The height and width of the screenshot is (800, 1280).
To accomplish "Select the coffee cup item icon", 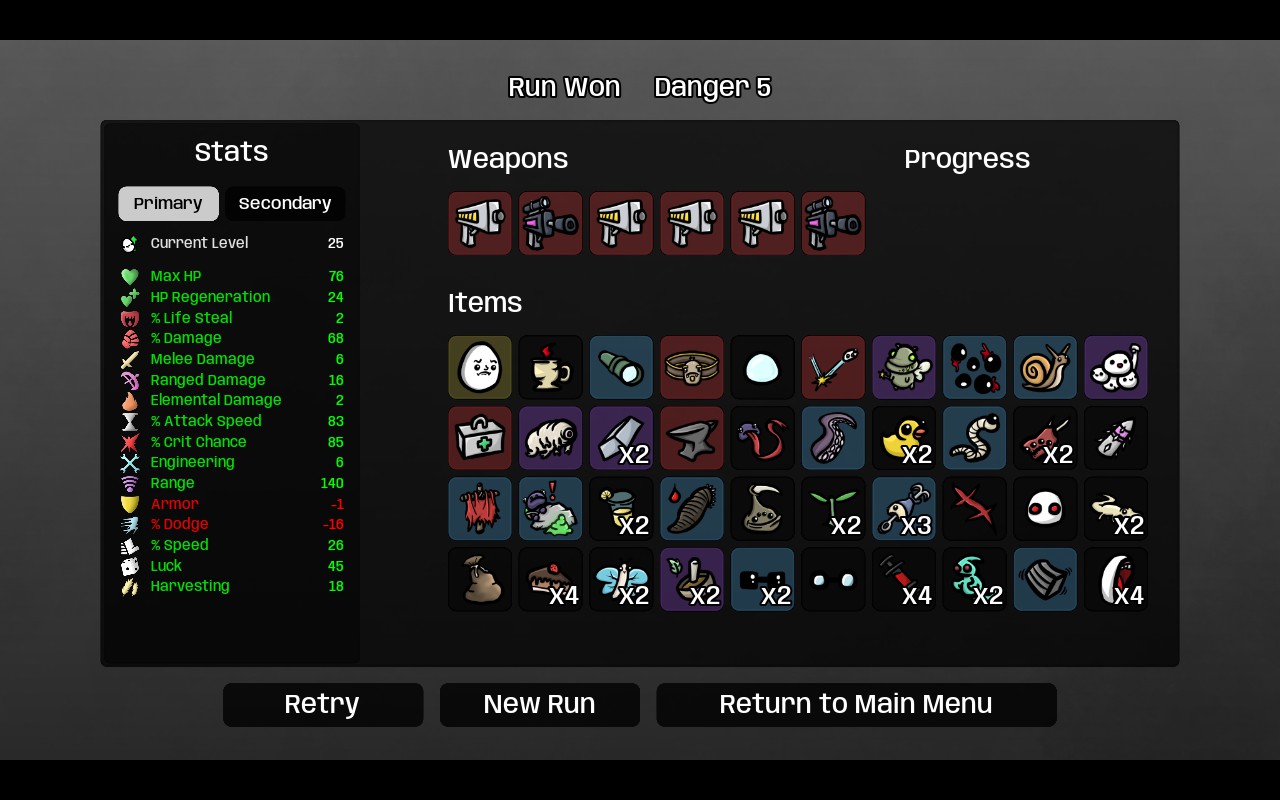I will point(551,367).
